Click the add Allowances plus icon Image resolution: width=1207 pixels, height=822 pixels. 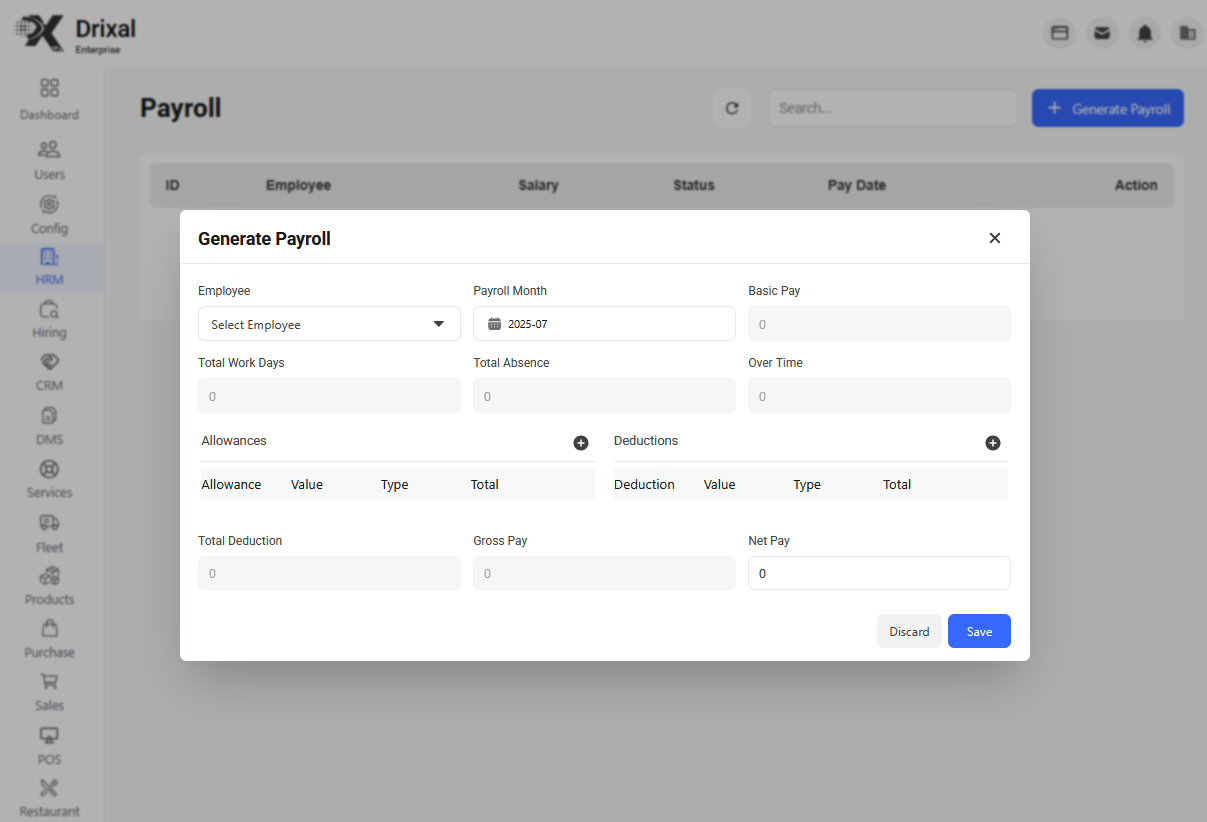tap(581, 443)
